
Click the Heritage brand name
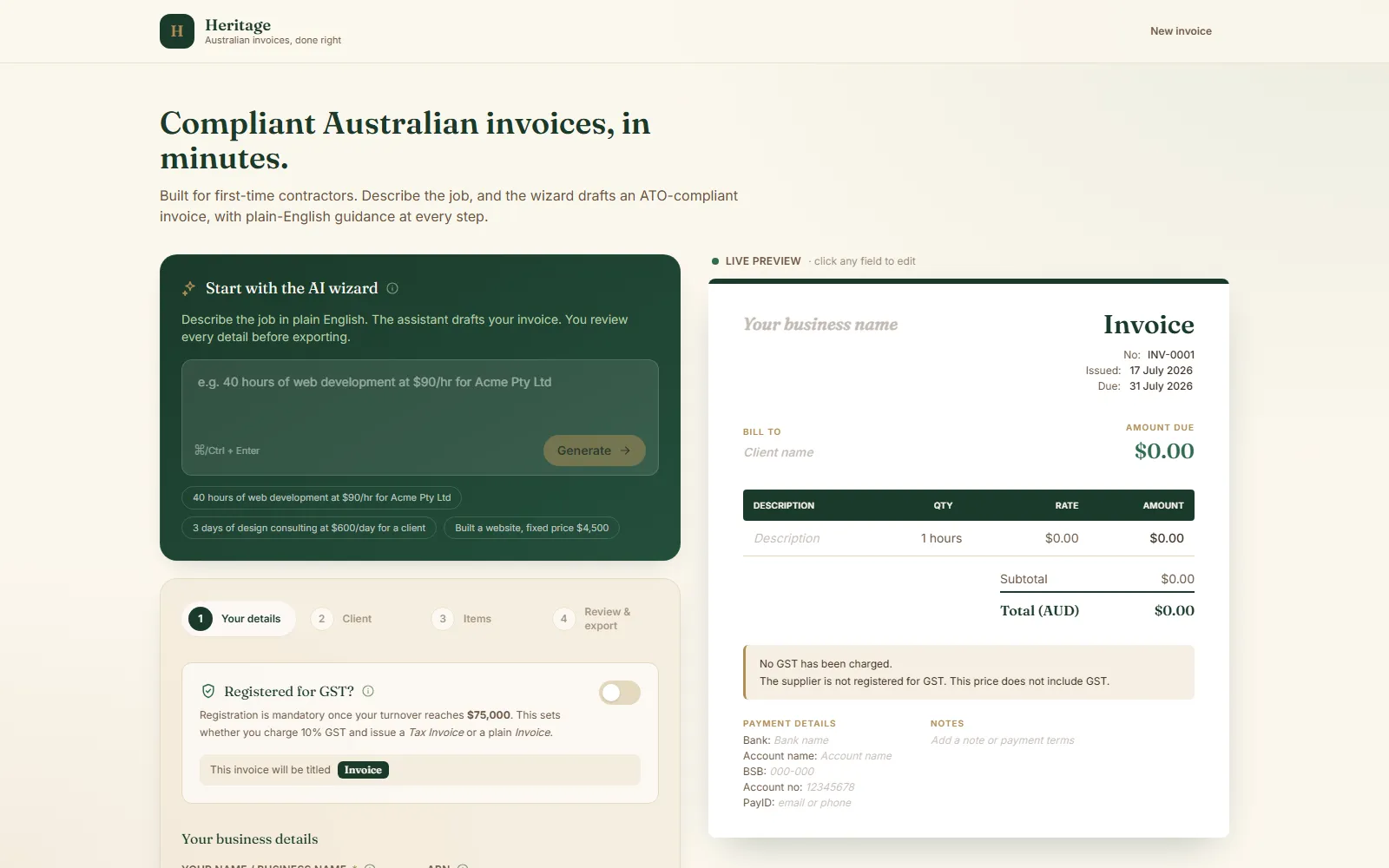238,25
